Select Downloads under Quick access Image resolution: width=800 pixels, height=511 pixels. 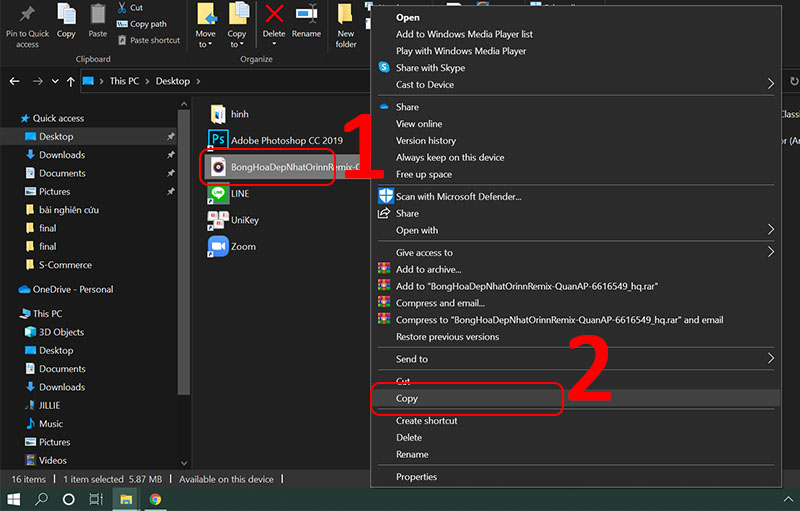(62, 155)
